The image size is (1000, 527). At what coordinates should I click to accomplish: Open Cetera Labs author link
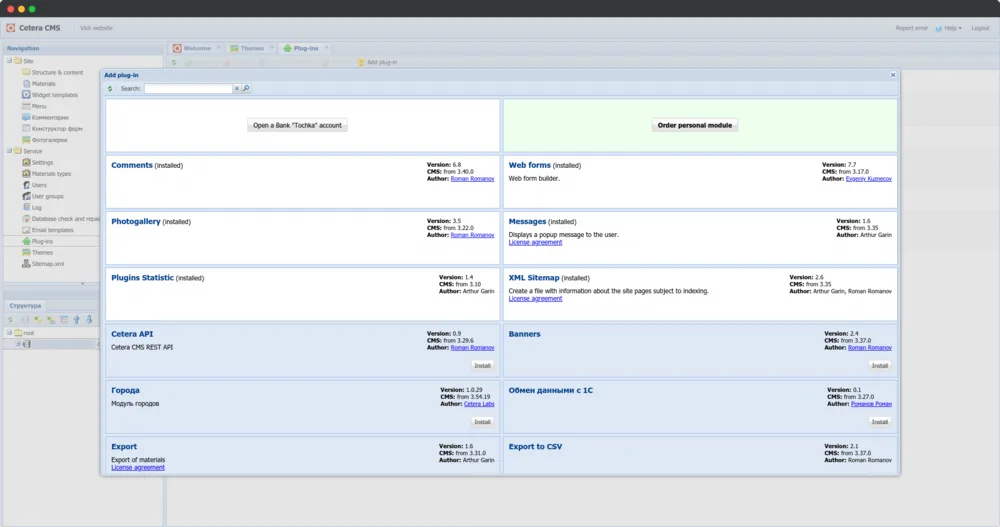point(479,404)
